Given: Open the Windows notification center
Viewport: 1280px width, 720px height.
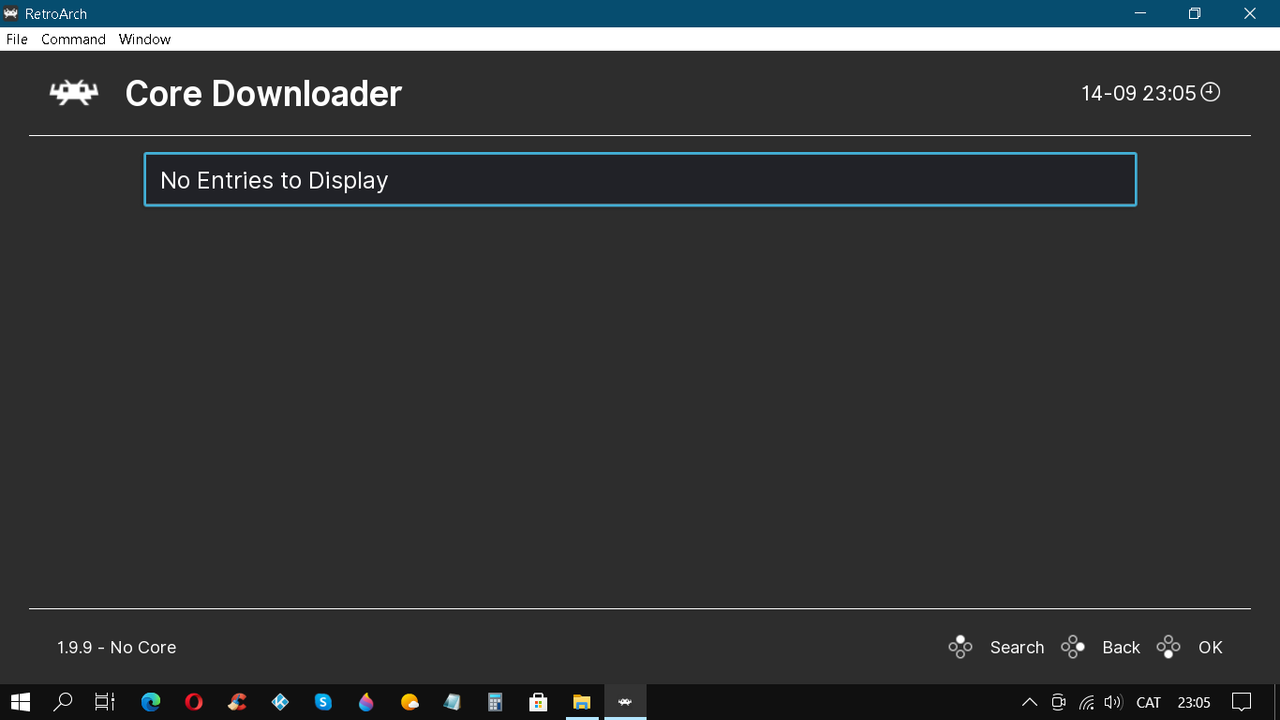Looking at the screenshot, I should [x=1241, y=702].
